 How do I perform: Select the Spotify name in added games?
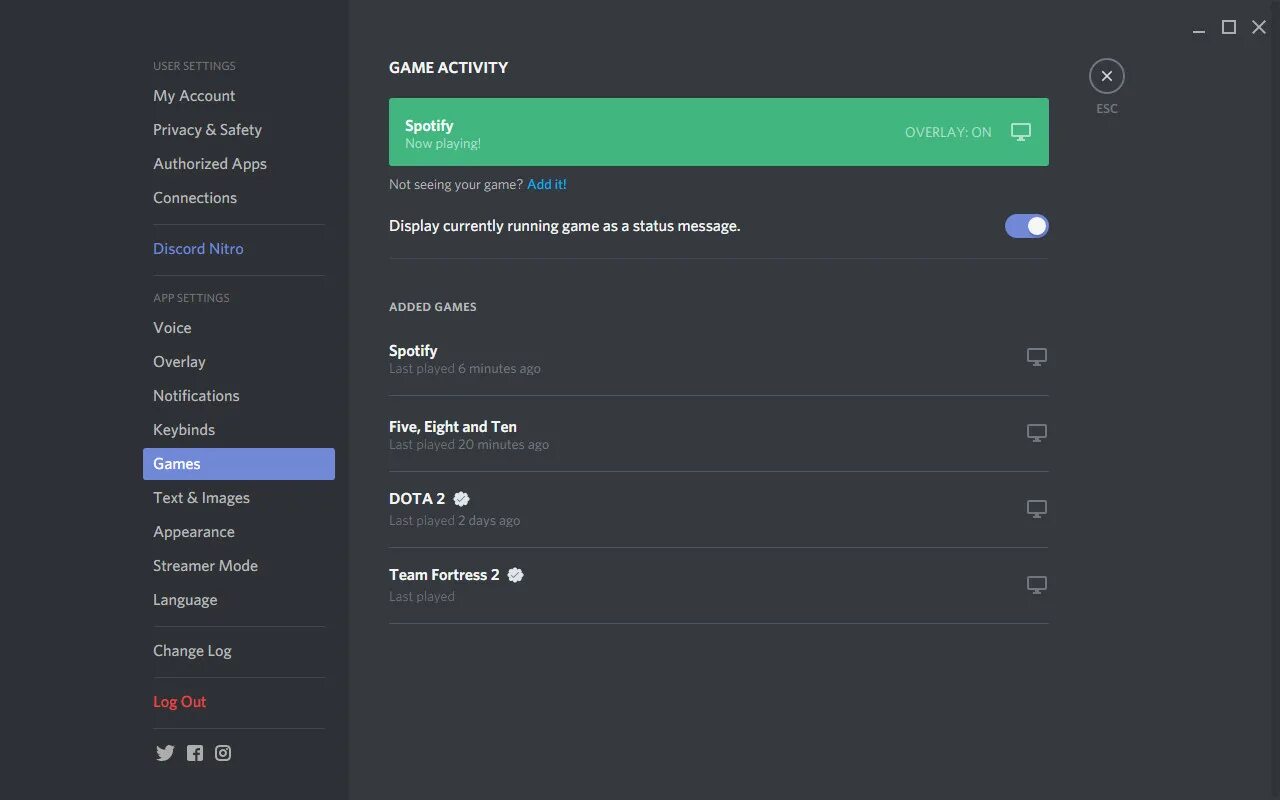pyautogui.click(x=413, y=351)
